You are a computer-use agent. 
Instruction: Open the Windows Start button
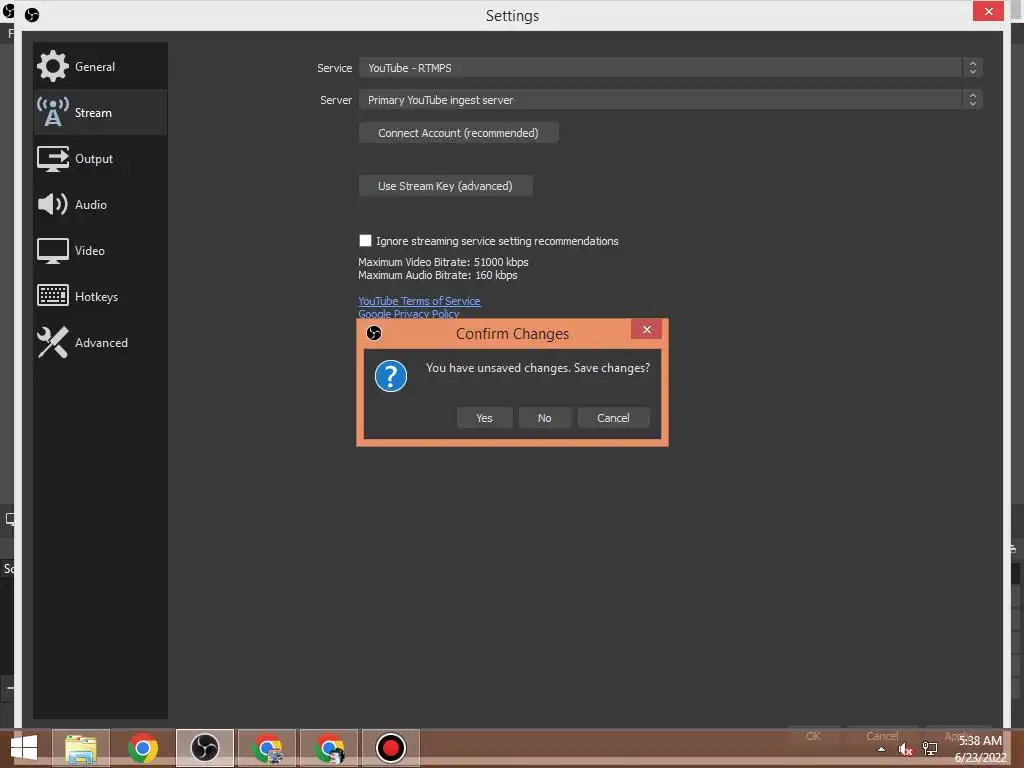24,748
